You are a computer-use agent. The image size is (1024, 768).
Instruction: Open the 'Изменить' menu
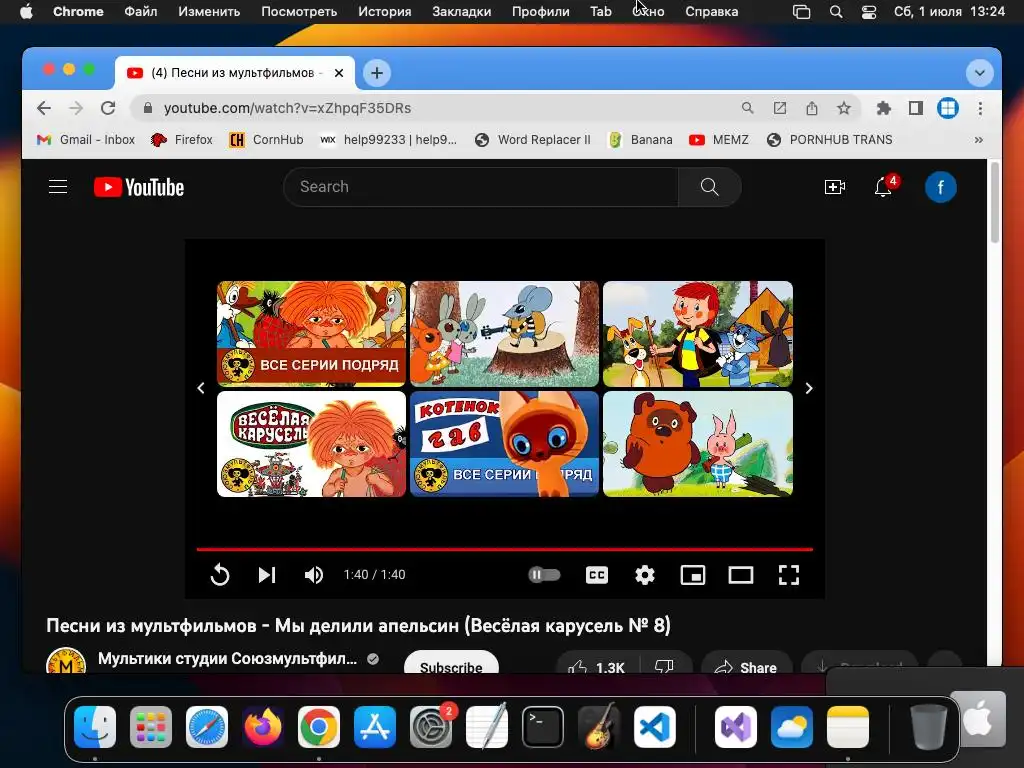click(209, 11)
